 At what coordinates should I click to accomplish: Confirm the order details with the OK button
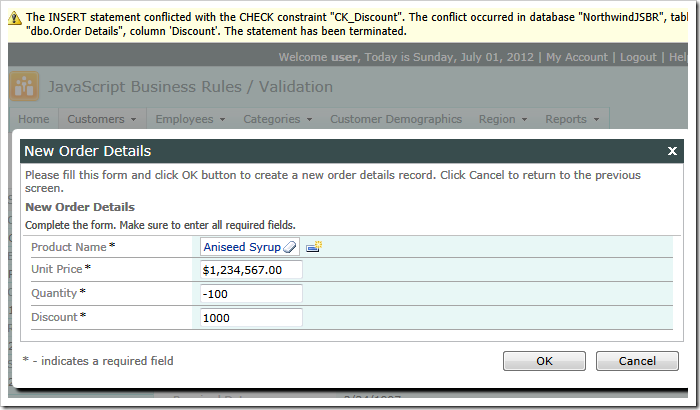point(544,361)
